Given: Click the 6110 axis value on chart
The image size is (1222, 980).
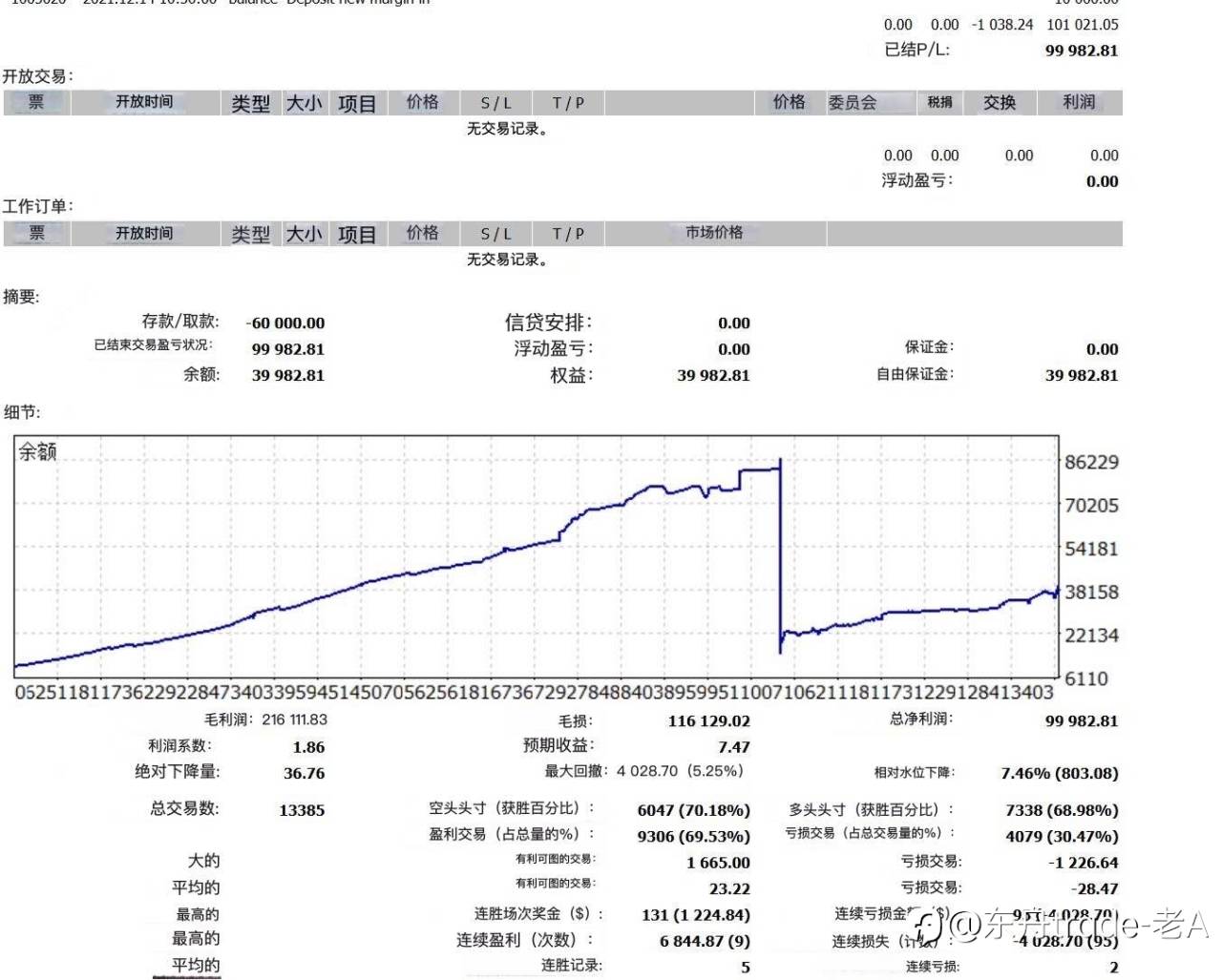Looking at the screenshot, I should point(1086,679).
